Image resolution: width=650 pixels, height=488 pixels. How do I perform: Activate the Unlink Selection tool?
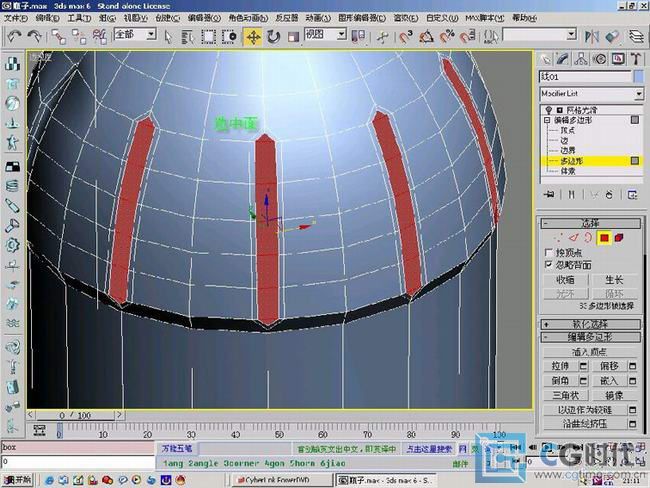[79, 36]
